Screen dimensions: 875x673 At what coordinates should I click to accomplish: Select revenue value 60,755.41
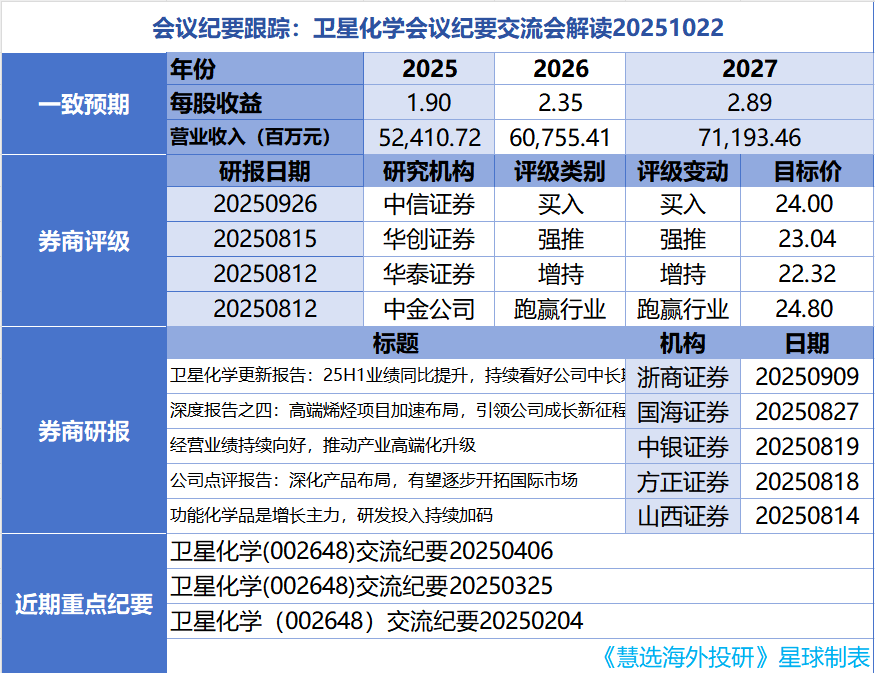tap(560, 137)
